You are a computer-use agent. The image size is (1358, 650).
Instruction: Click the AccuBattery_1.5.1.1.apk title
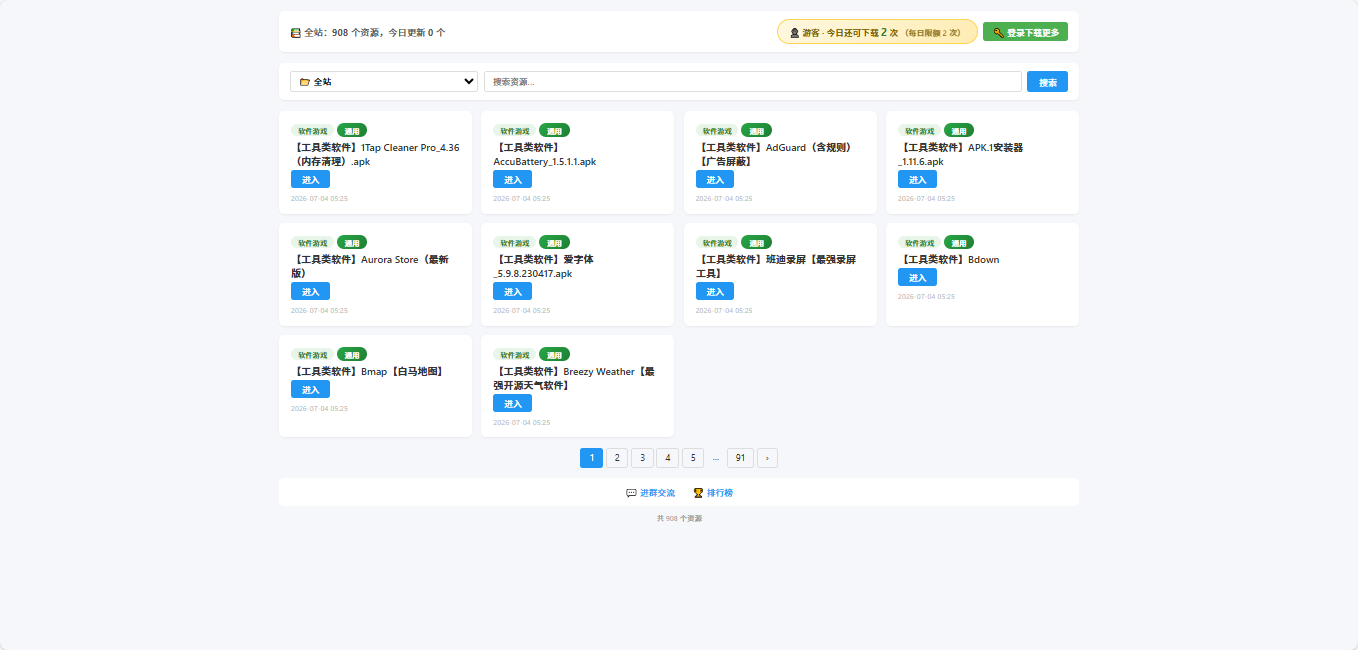[545, 154]
